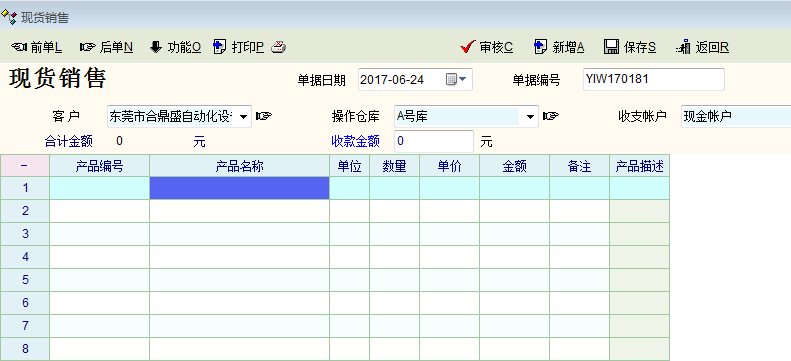
Task: Click the 数量 cell in row 1
Action: pyautogui.click(x=394, y=188)
